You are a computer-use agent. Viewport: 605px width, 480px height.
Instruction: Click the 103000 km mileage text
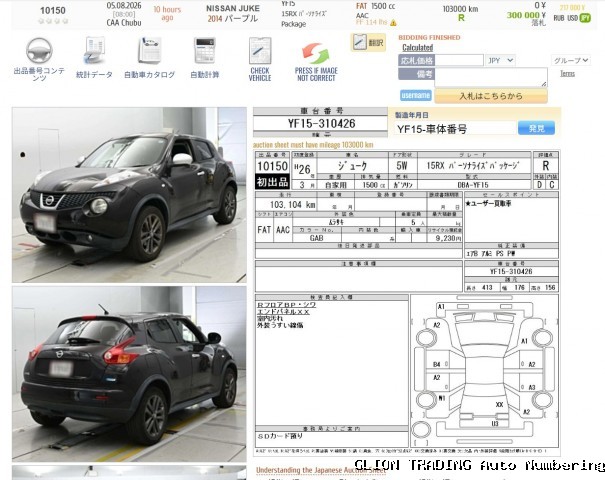460,9
